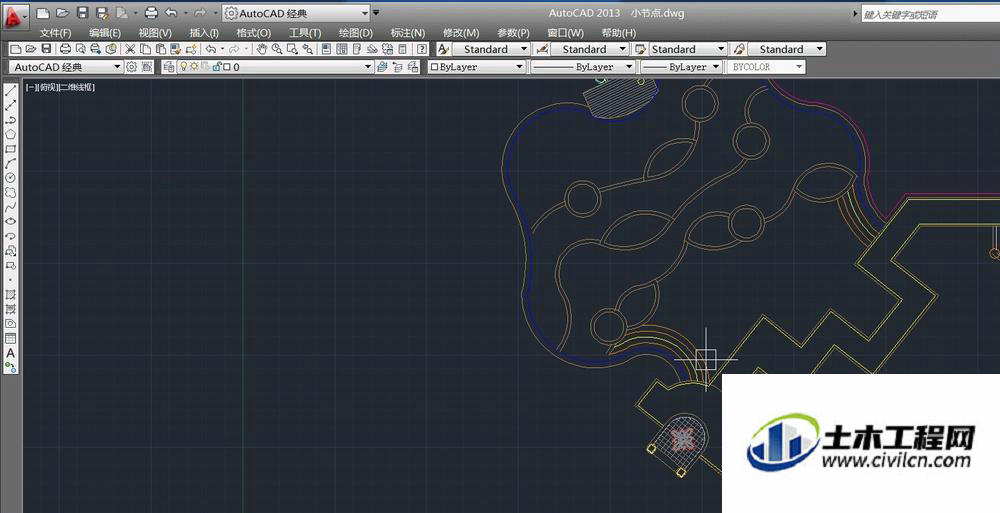Image resolution: width=1000 pixels, height=513 pixels.
Task: Open the 插入(I) menu
Action: pos(204,33)
